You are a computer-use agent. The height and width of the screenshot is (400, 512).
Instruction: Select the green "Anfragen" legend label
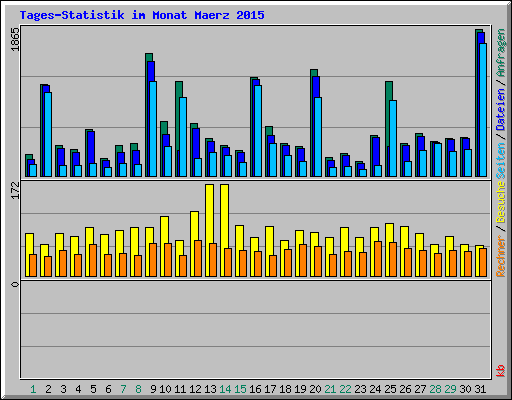pyautogui.click(x=501, y=53)
